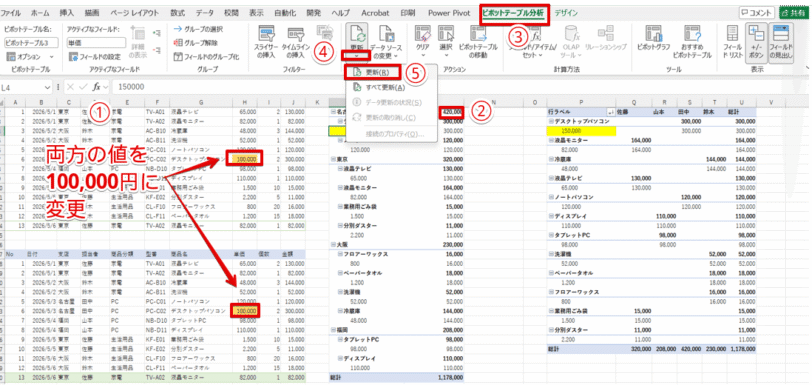Click グループ解除 in ribbon
This screenshot has width=812, height=385.
[x=196, y=42]
